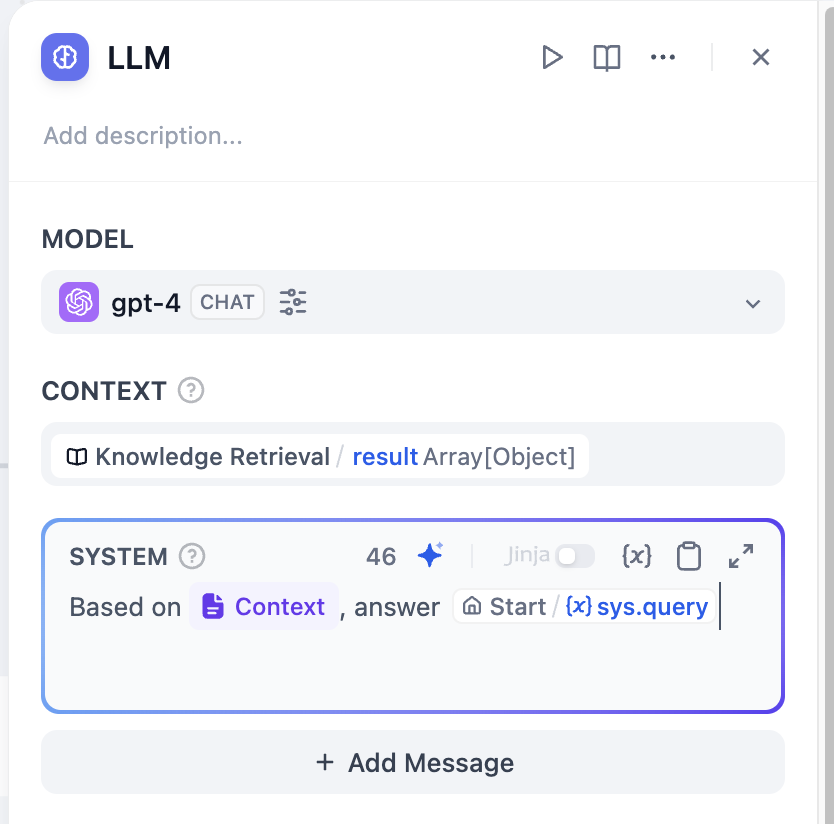Copy the system prompt to clipboard
Viewport: 834px width, 824px height.
689,556
